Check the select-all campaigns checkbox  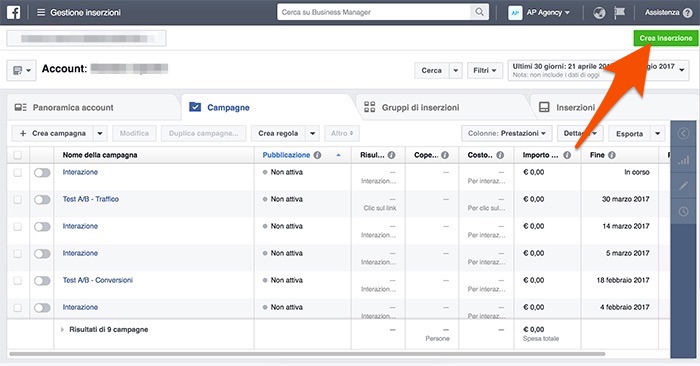coord(17,155)
